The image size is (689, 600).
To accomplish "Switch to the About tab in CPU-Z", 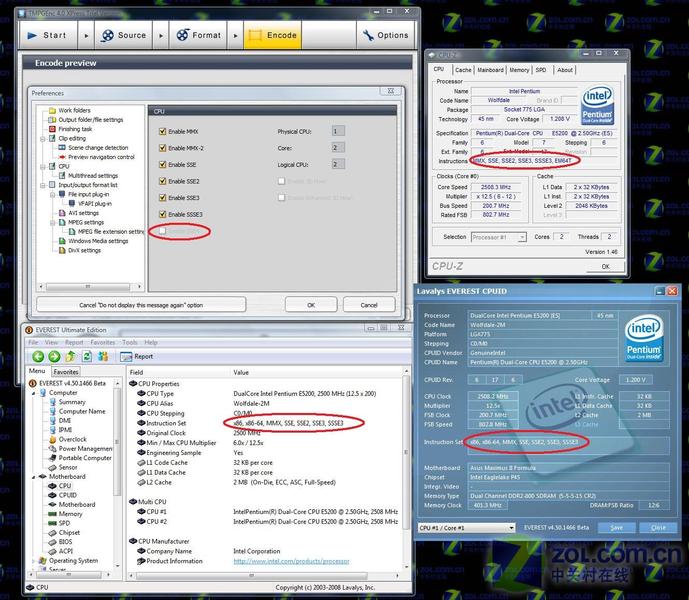I will (565, 70).
